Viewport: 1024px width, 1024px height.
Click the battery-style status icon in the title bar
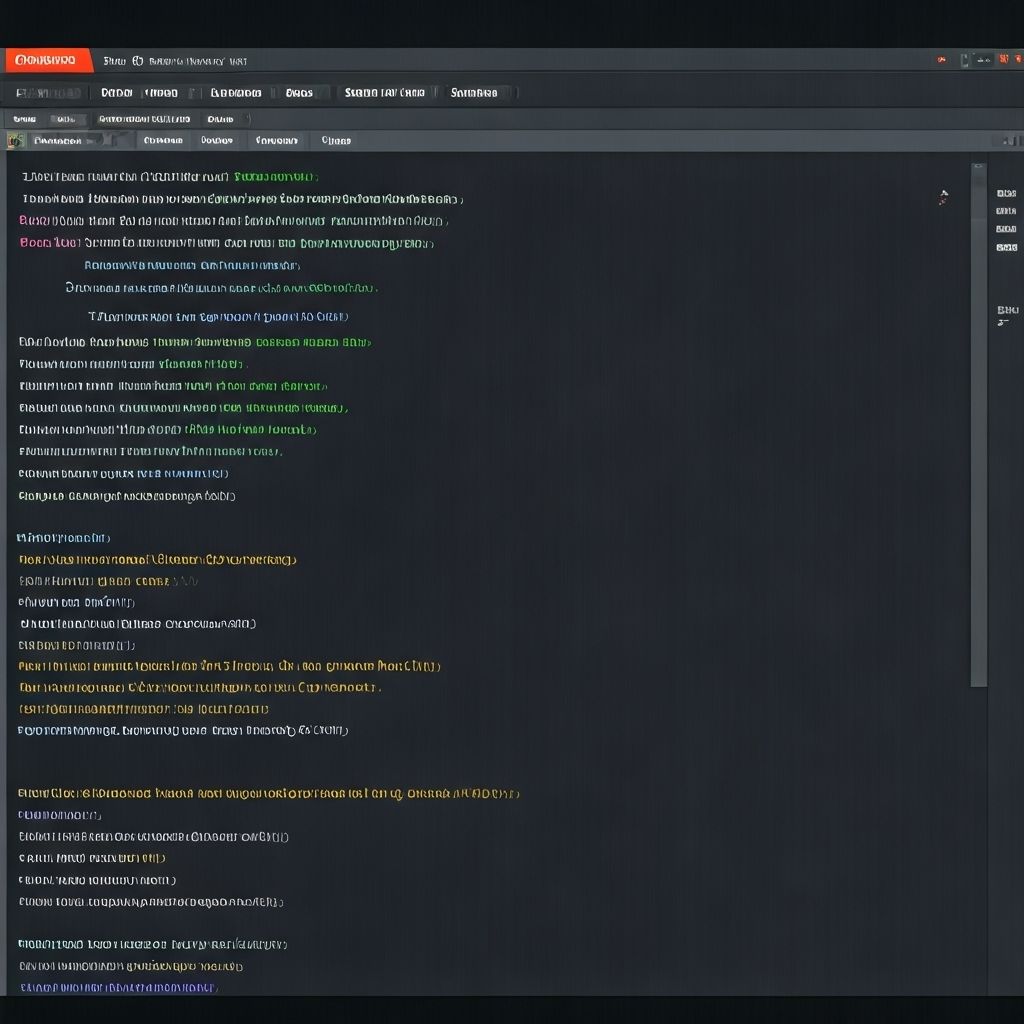(965, 60)
